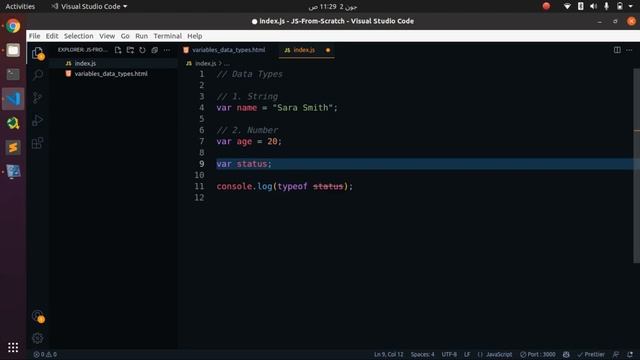Click line number 4 in gutter
The height and width of the screenshot is (360, 640).
[x=202, y=108]
